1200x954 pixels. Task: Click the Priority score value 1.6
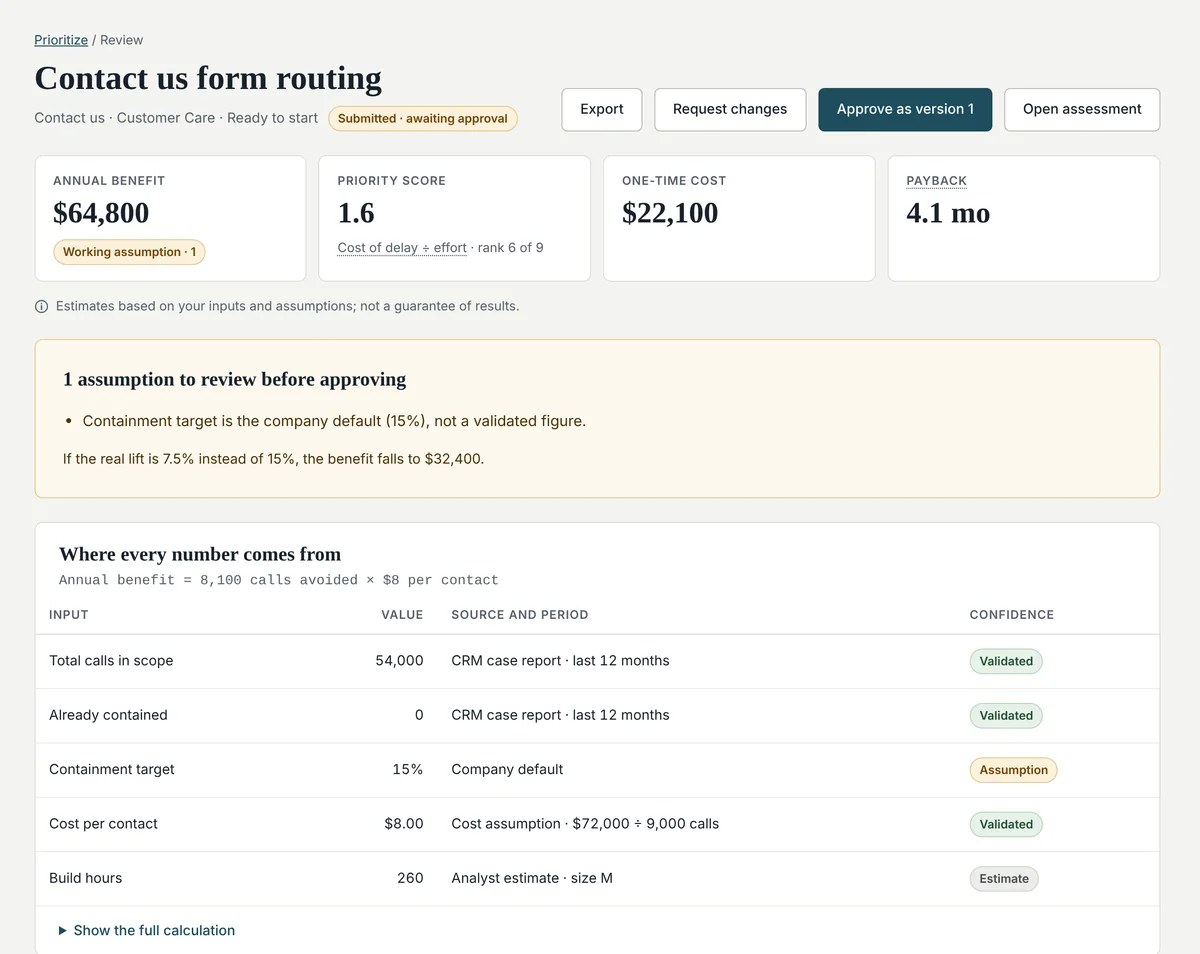(x=356, y=213)
